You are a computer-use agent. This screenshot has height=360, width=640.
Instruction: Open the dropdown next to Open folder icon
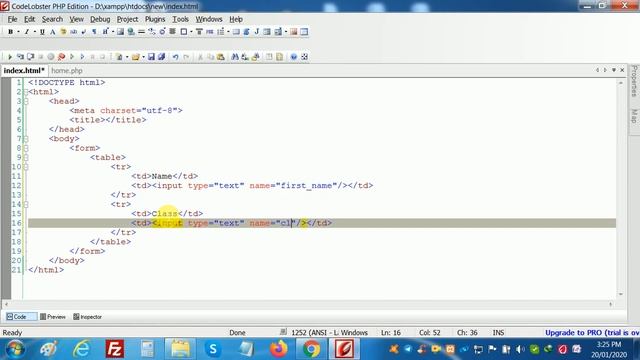pyautogui.click(x=143, y=57)
